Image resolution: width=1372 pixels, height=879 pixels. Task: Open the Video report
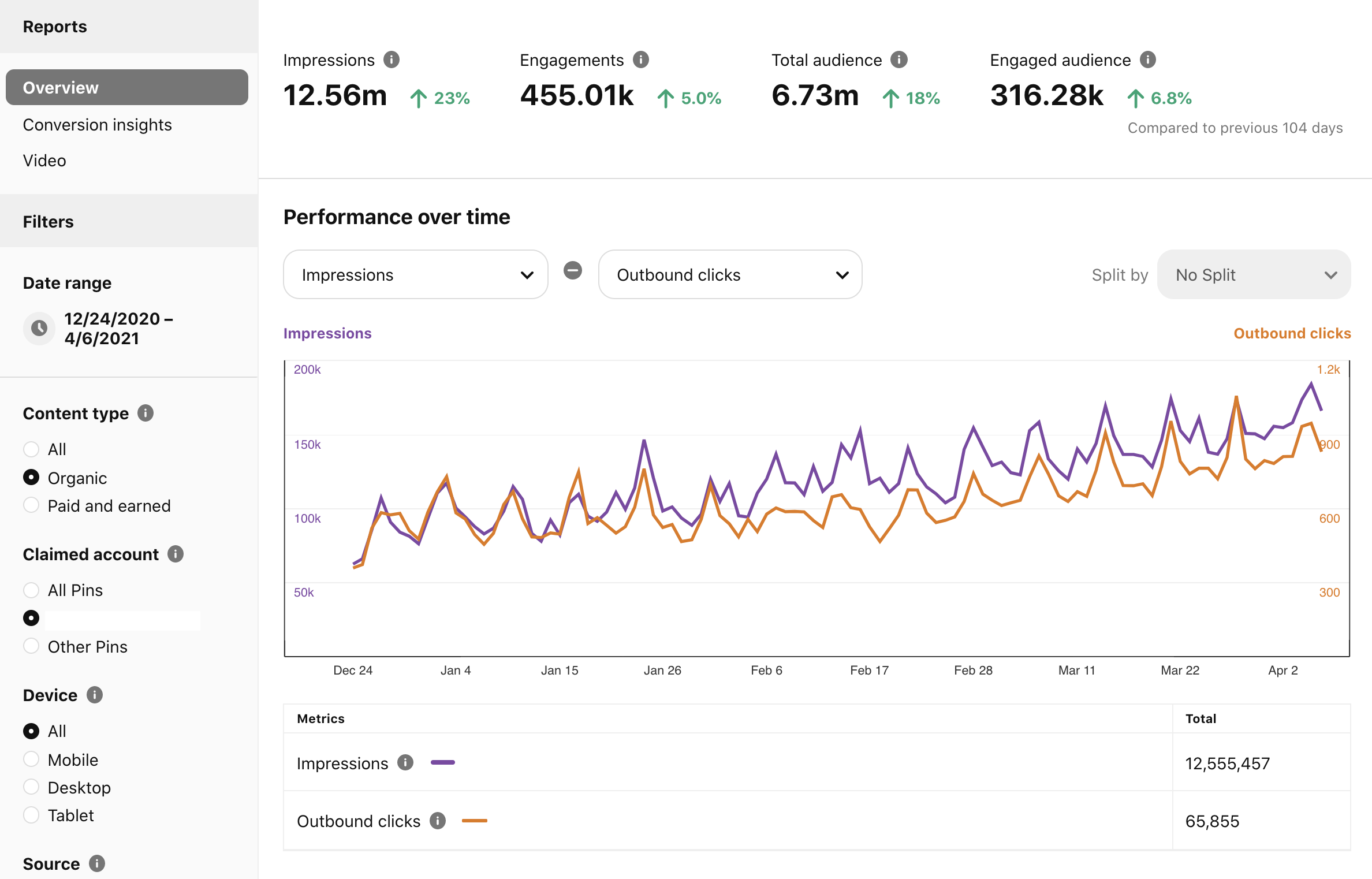coord(44,161)
